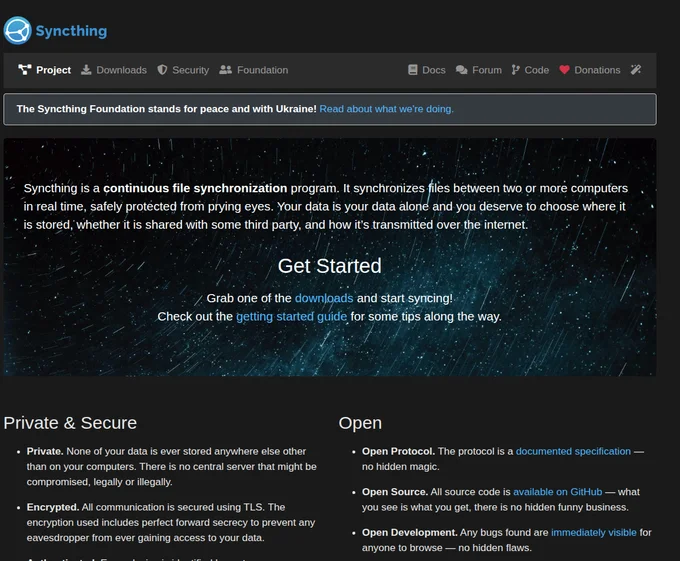Click 'continuous file synchronization' bold text
Screen dimensions: 680x561
(x=195, y=188)
